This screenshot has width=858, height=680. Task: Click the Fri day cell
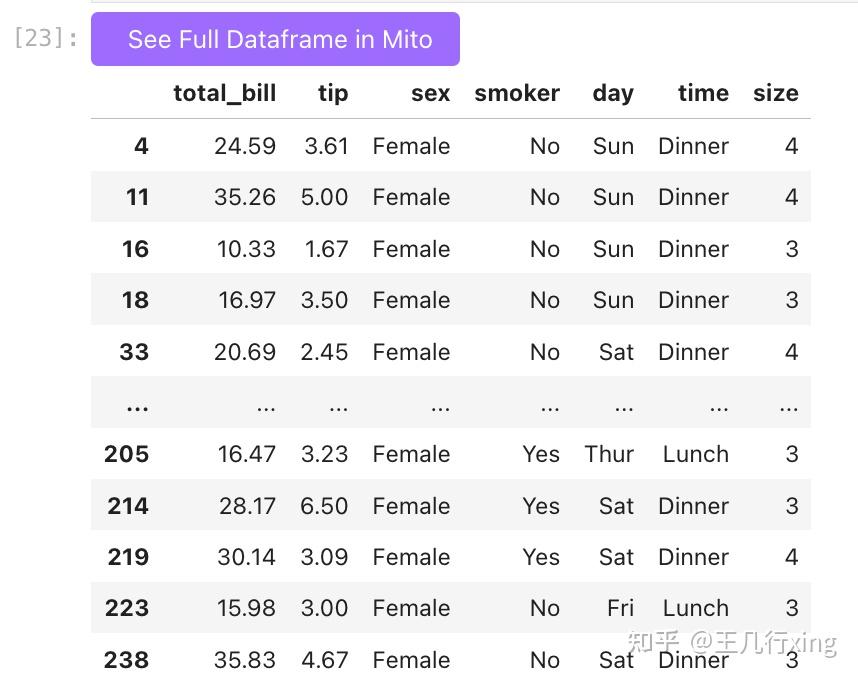(x=621, y=608)
